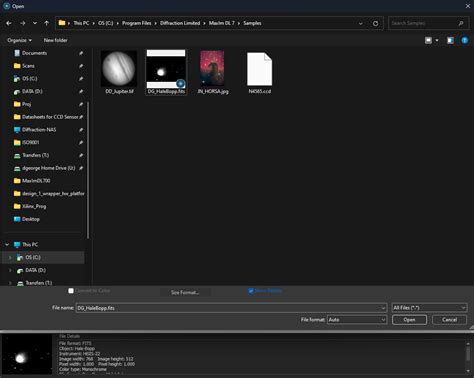Image resolution: width=474 pixels, height=378 pixels.
Task: Expand DATA (D:) tree node arrow
Action: pos(10,270)
